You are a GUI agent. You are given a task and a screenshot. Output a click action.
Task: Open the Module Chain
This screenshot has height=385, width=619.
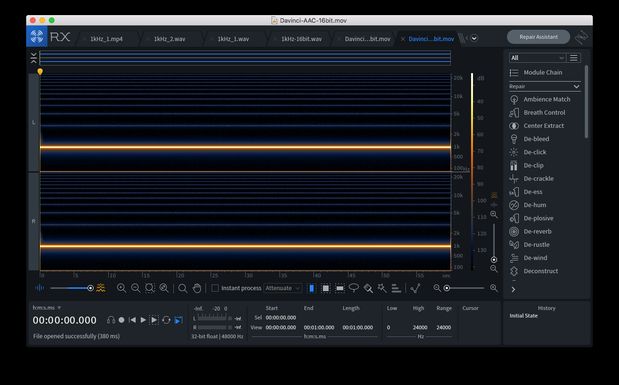pos(536,73)
